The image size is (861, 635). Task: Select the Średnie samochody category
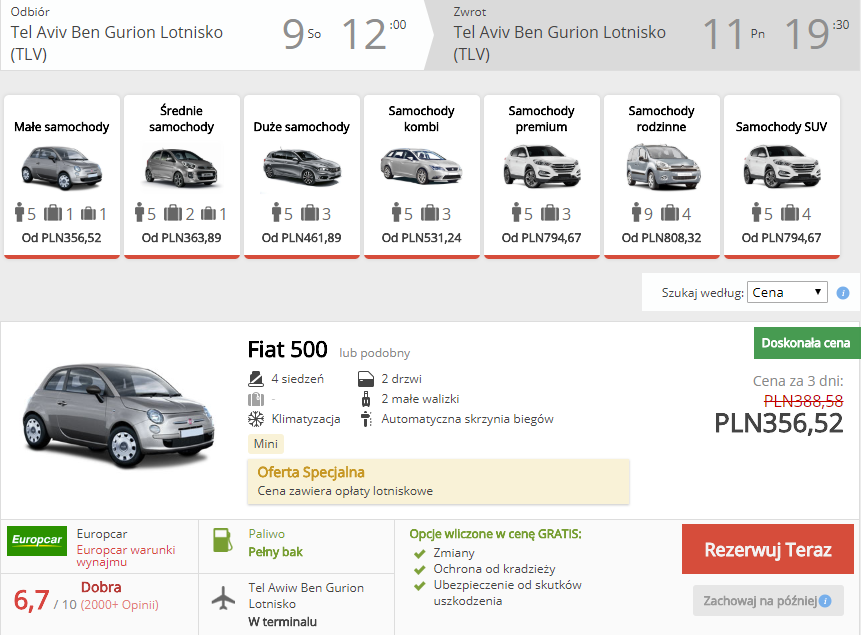181,176
